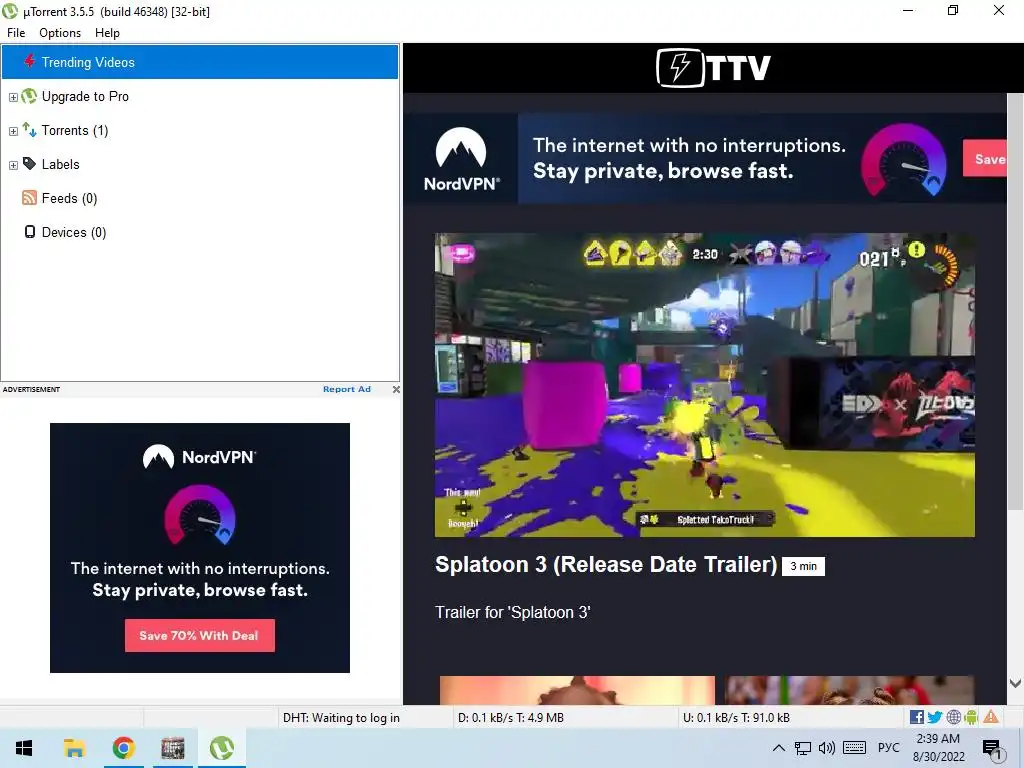This screenshot has width=1024, height=768.
Task: Click lower-right partially visible video thumbnail
Action: coord(850,690)
